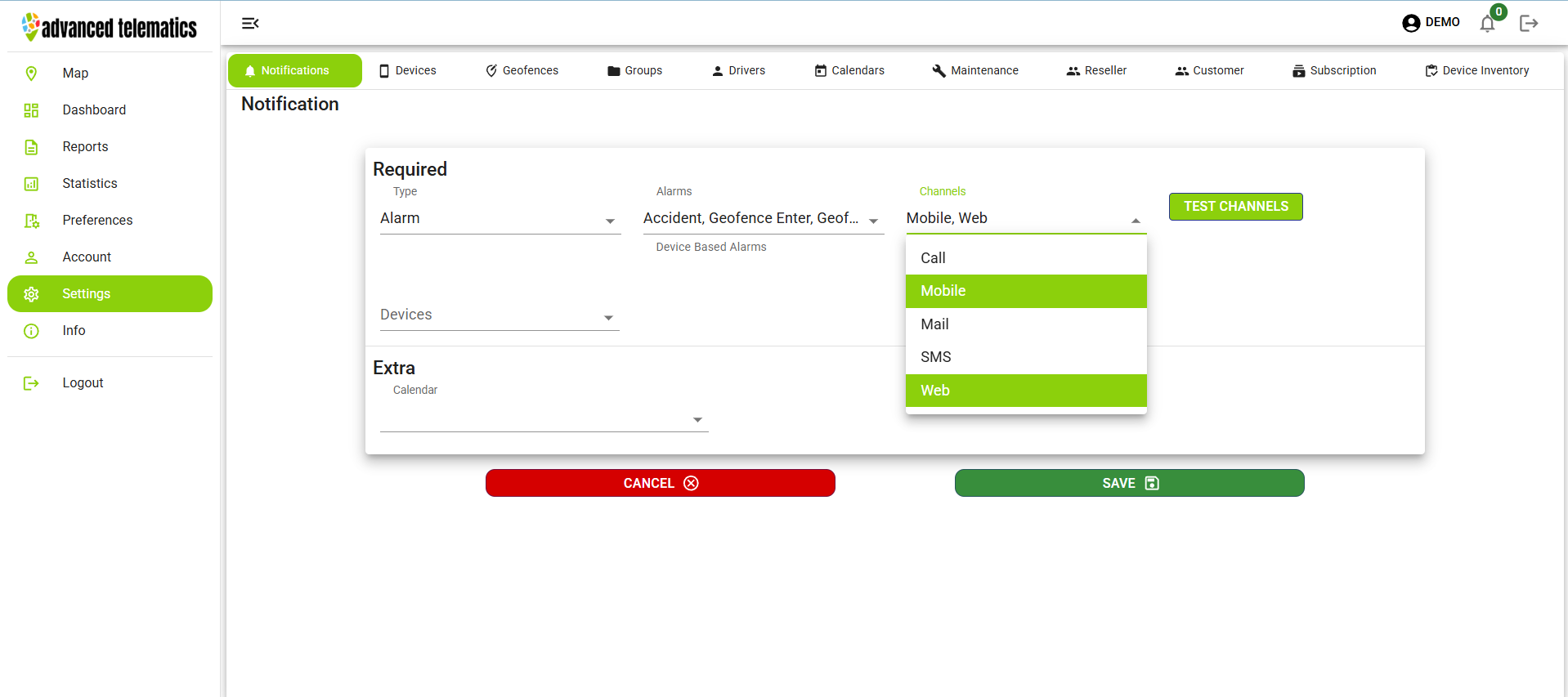The height and width of the screenshot is (697, 1568).
Task: Switch to the Subscription tab
Action: coord(1334,71)
